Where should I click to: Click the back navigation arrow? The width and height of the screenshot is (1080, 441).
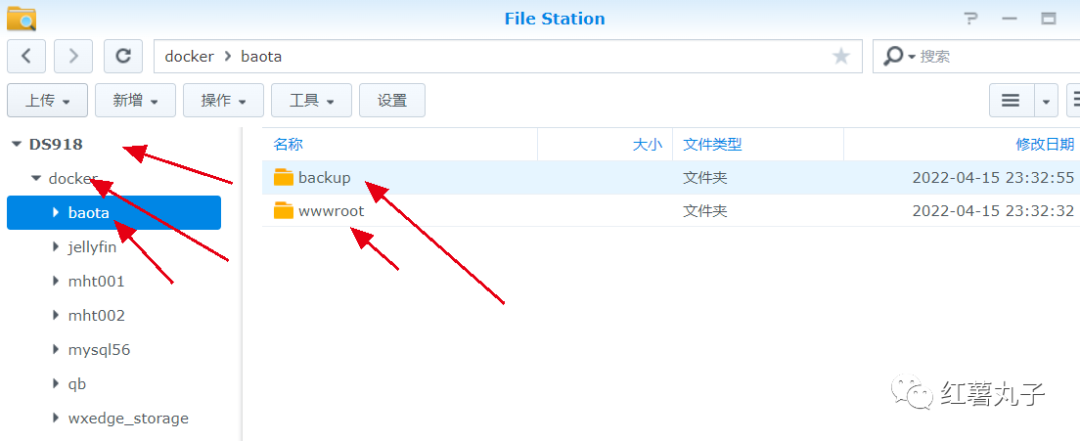[x=26, y=56]
